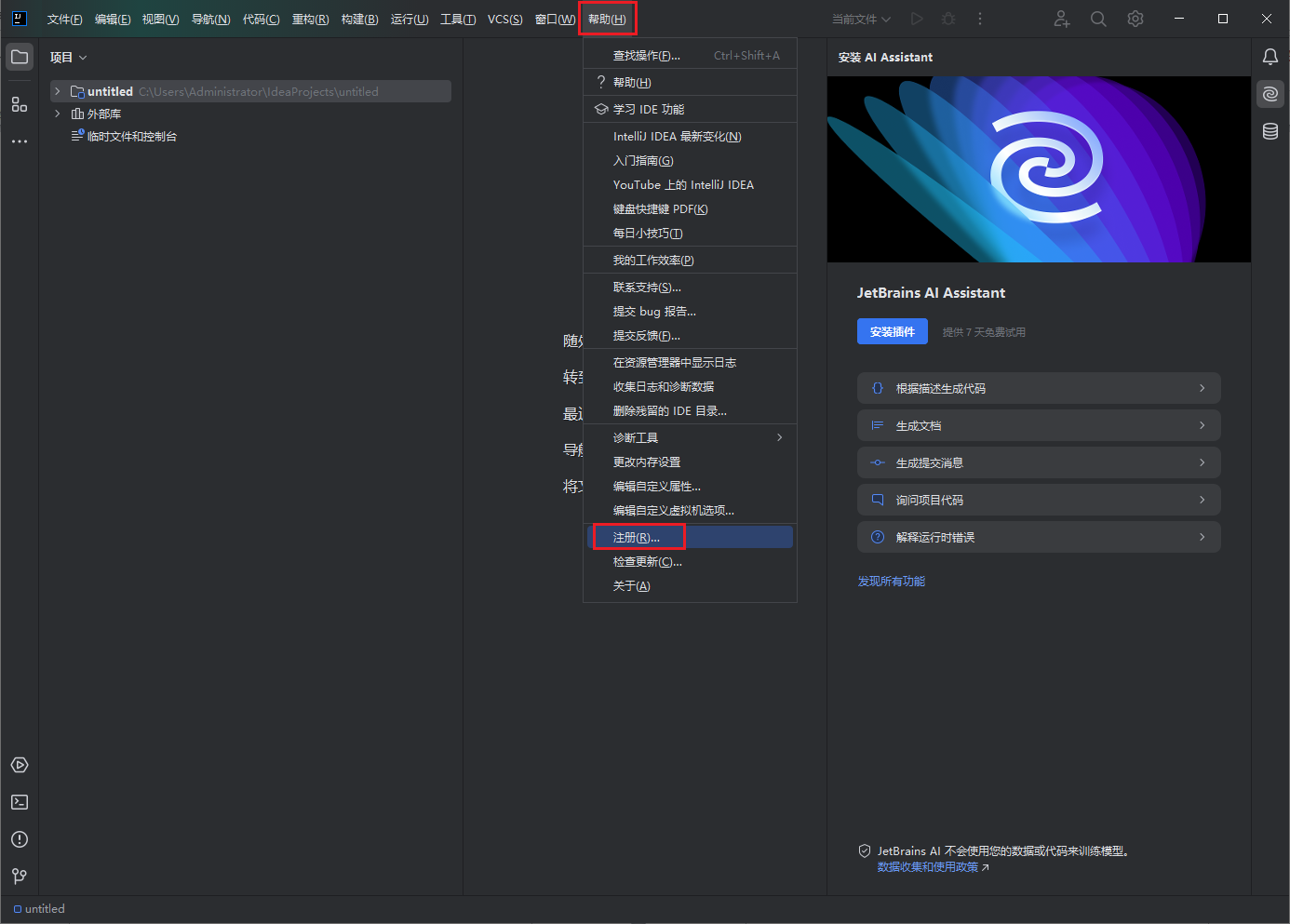
Task: Open Search Everywhere magnifier icon
Action: (1098, 19)
